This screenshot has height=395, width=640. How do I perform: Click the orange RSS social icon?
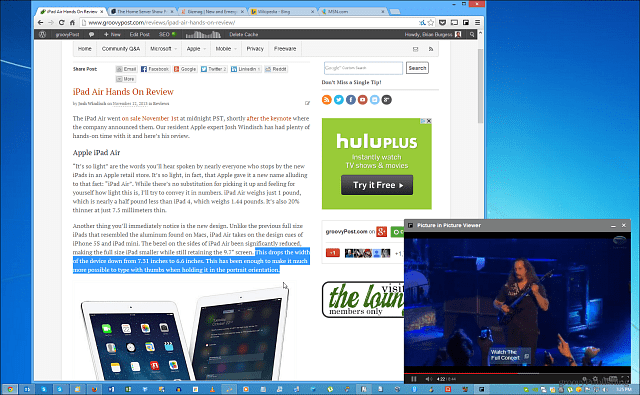[327, 100]
